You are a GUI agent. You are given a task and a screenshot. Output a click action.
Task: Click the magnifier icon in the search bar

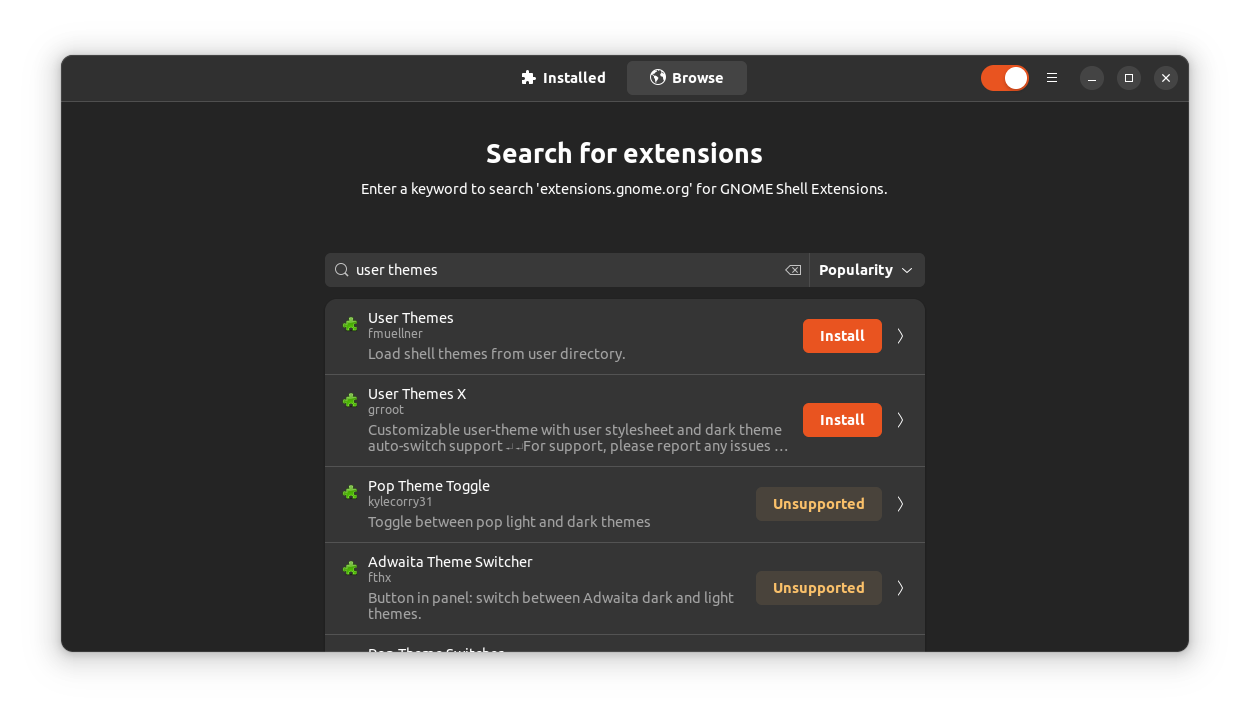pos(341,270)
